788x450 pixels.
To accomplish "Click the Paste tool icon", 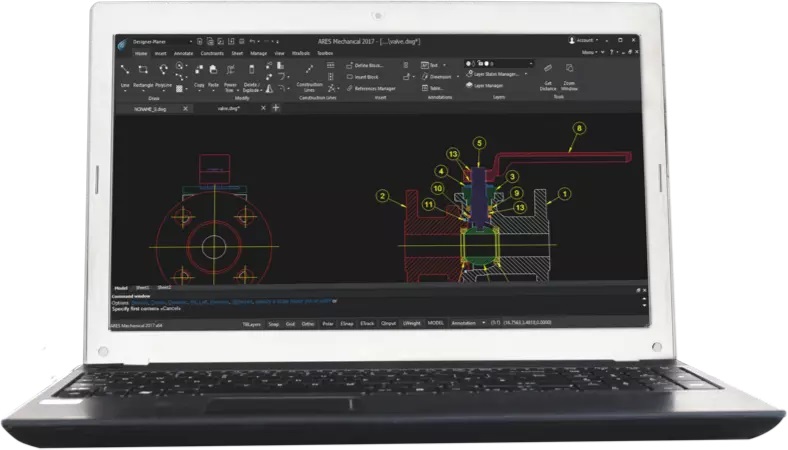I will point(213,69).
